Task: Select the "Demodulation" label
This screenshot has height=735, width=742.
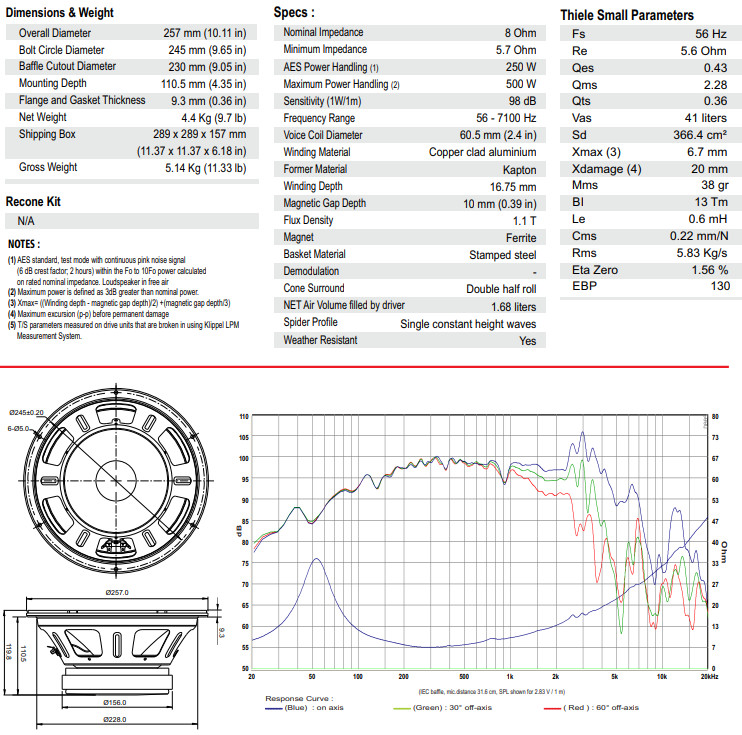Action: [x=311, y=272]
